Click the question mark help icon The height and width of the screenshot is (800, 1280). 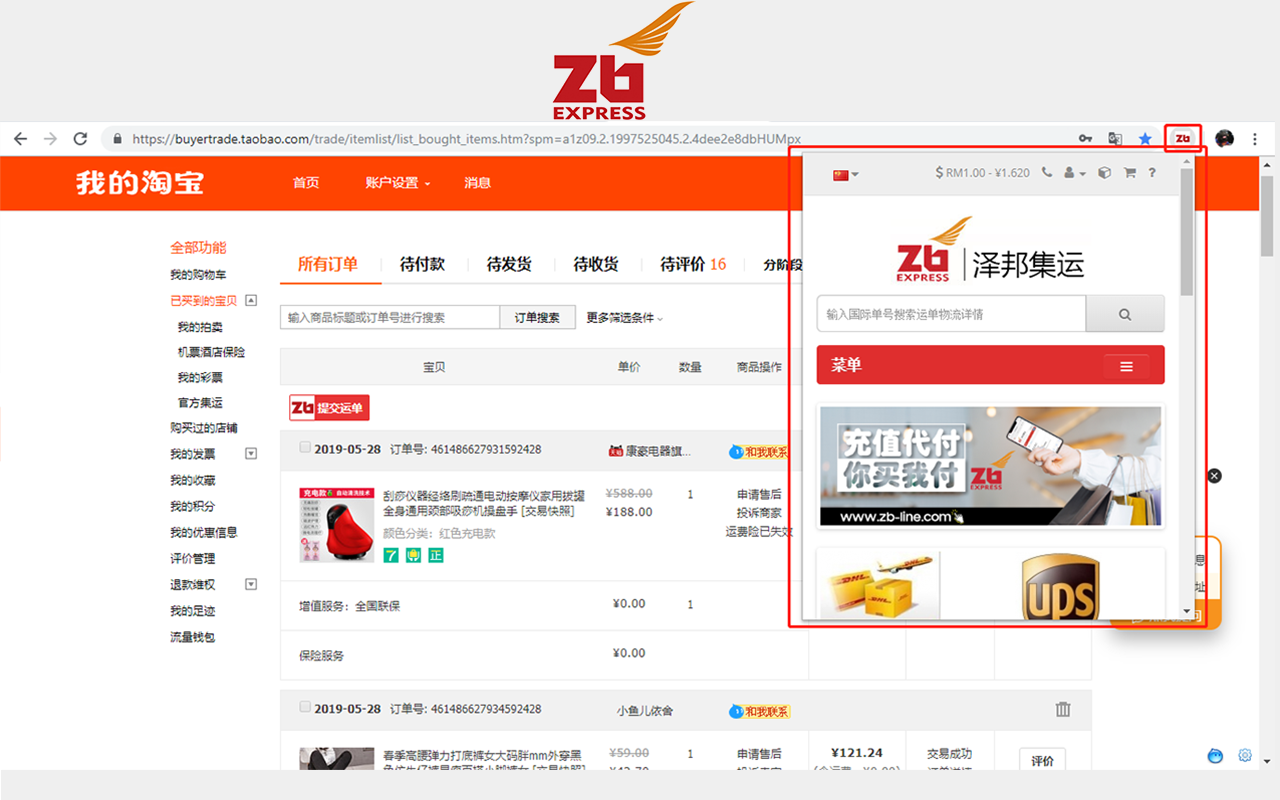click(x=1152, y=172)
